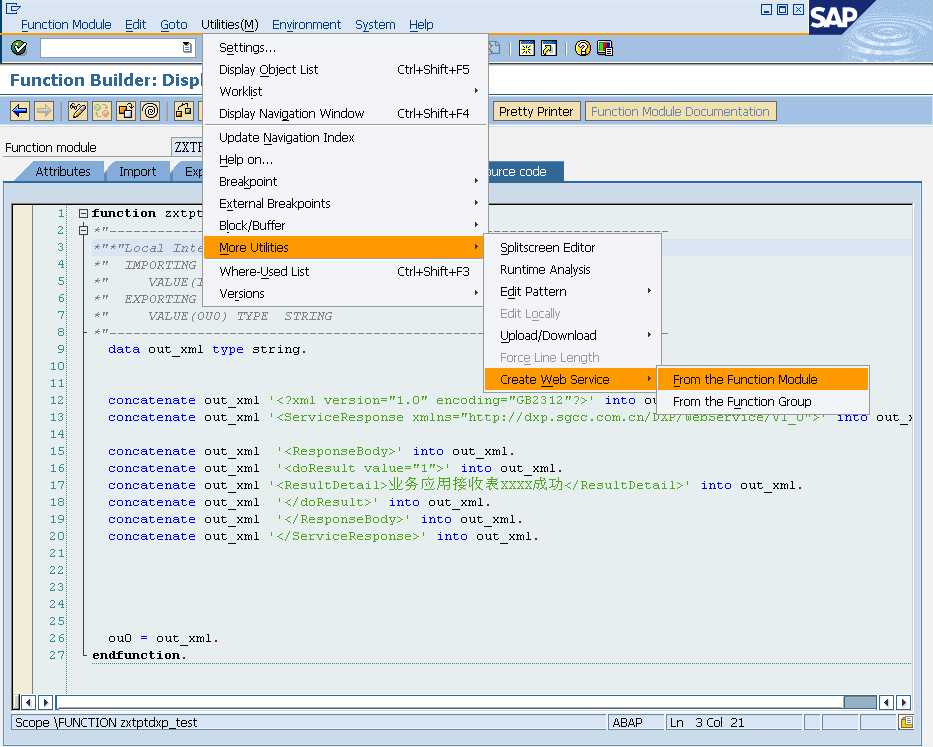
Task: Click the green Enter checkmark icon
Action: 18,48
